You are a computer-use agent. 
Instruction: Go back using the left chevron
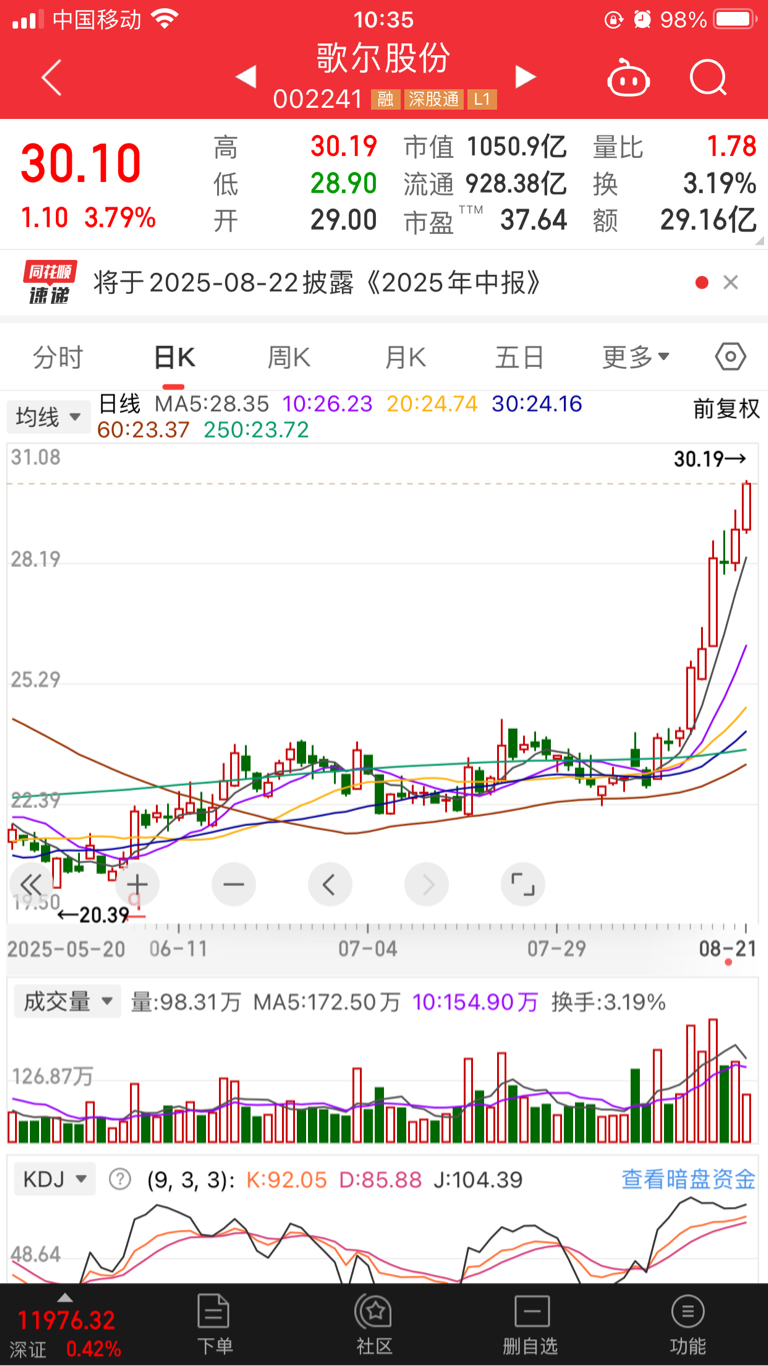pyautogui.click(x=52, y=77)
